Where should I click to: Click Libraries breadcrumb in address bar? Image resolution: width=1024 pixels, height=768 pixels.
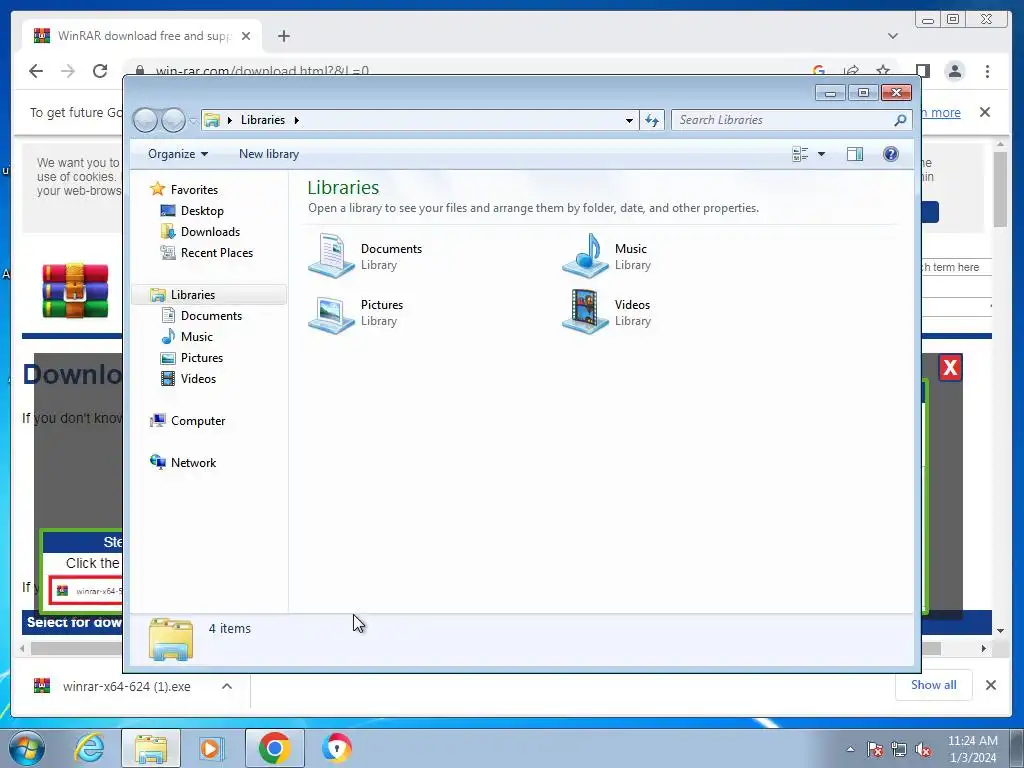click(x=263, y=120)
